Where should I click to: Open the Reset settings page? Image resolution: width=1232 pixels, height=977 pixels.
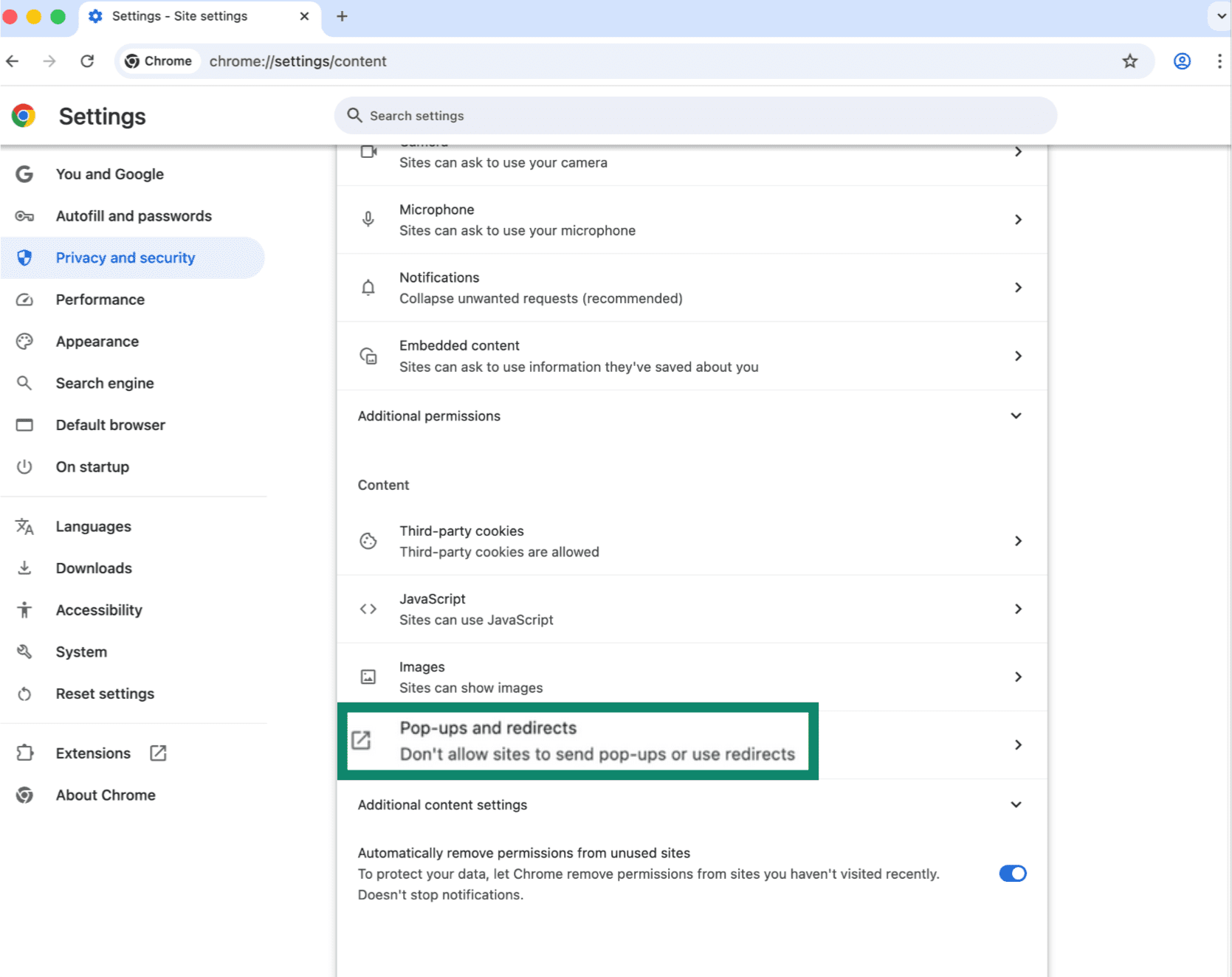point(105,693)
